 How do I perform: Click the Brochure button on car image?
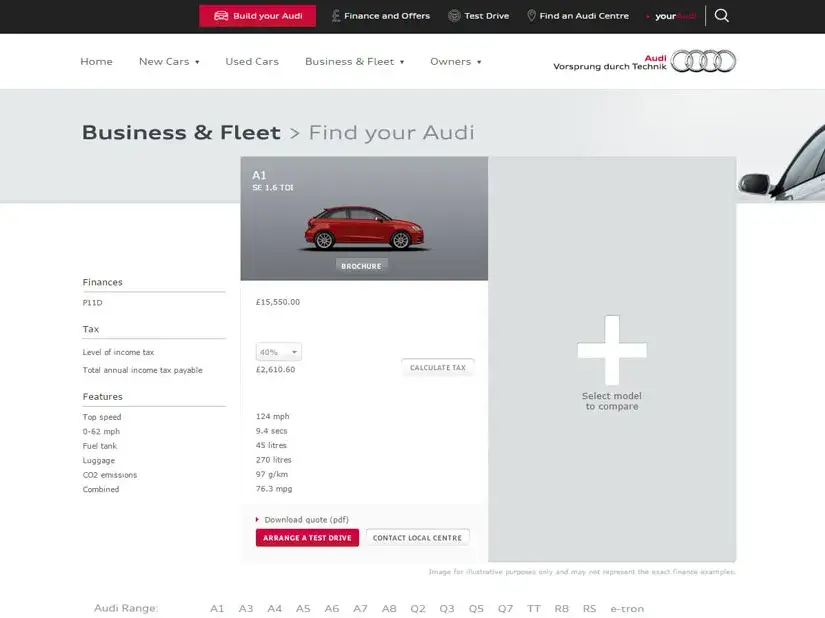point(362,266)
